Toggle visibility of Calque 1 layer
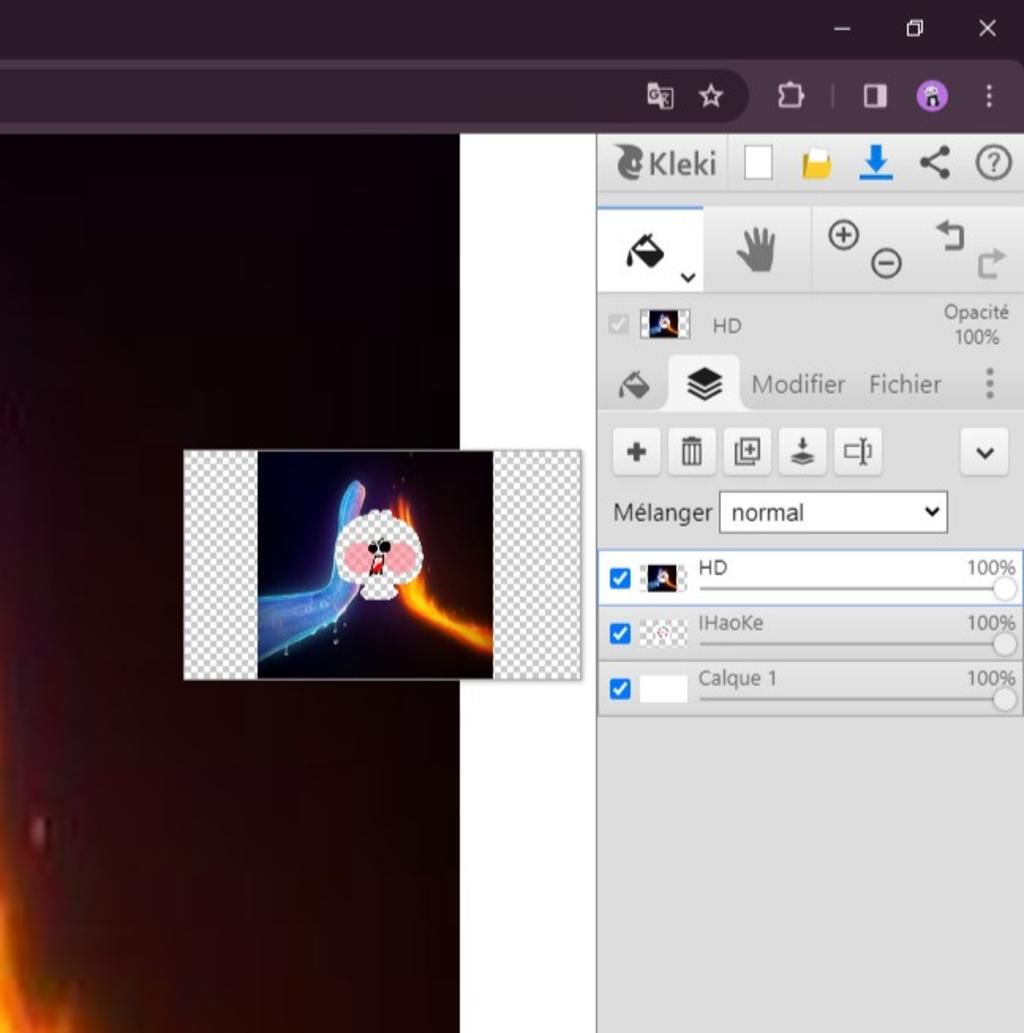The height and width of the screenshot is (1033, 1024). coord(619,689)
